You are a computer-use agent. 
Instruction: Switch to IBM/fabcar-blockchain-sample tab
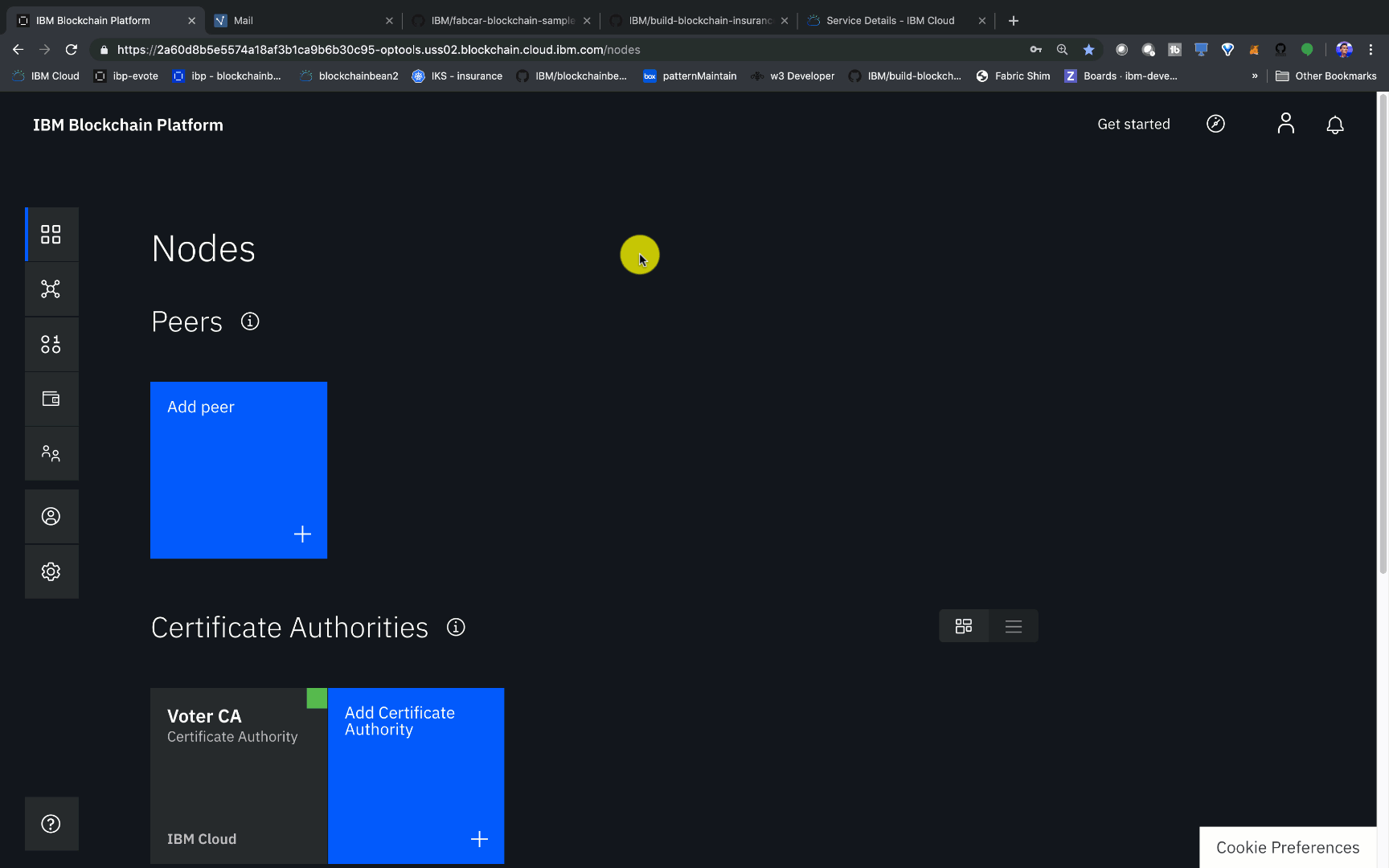[x=502, y=21]
